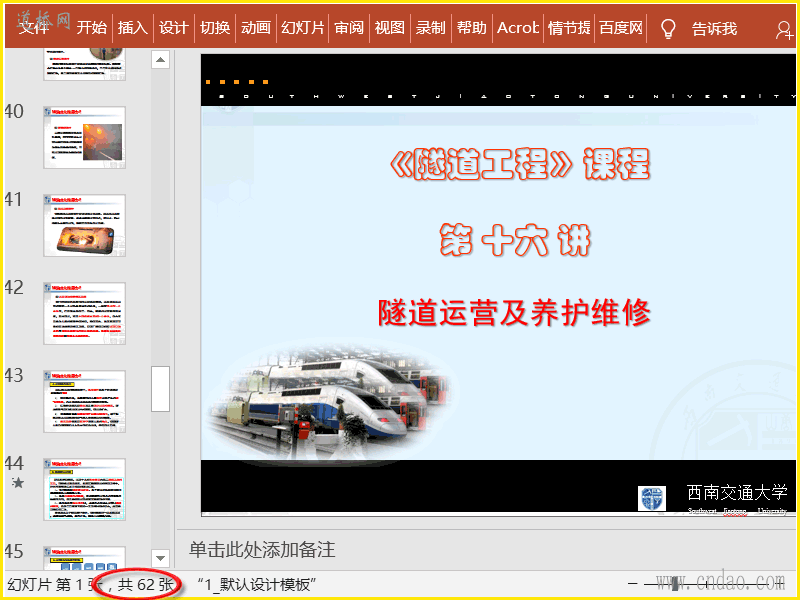This screenshot has width=800, height=600.
Task: Click the 告诉我 search box
Action: tap(714, 29)
